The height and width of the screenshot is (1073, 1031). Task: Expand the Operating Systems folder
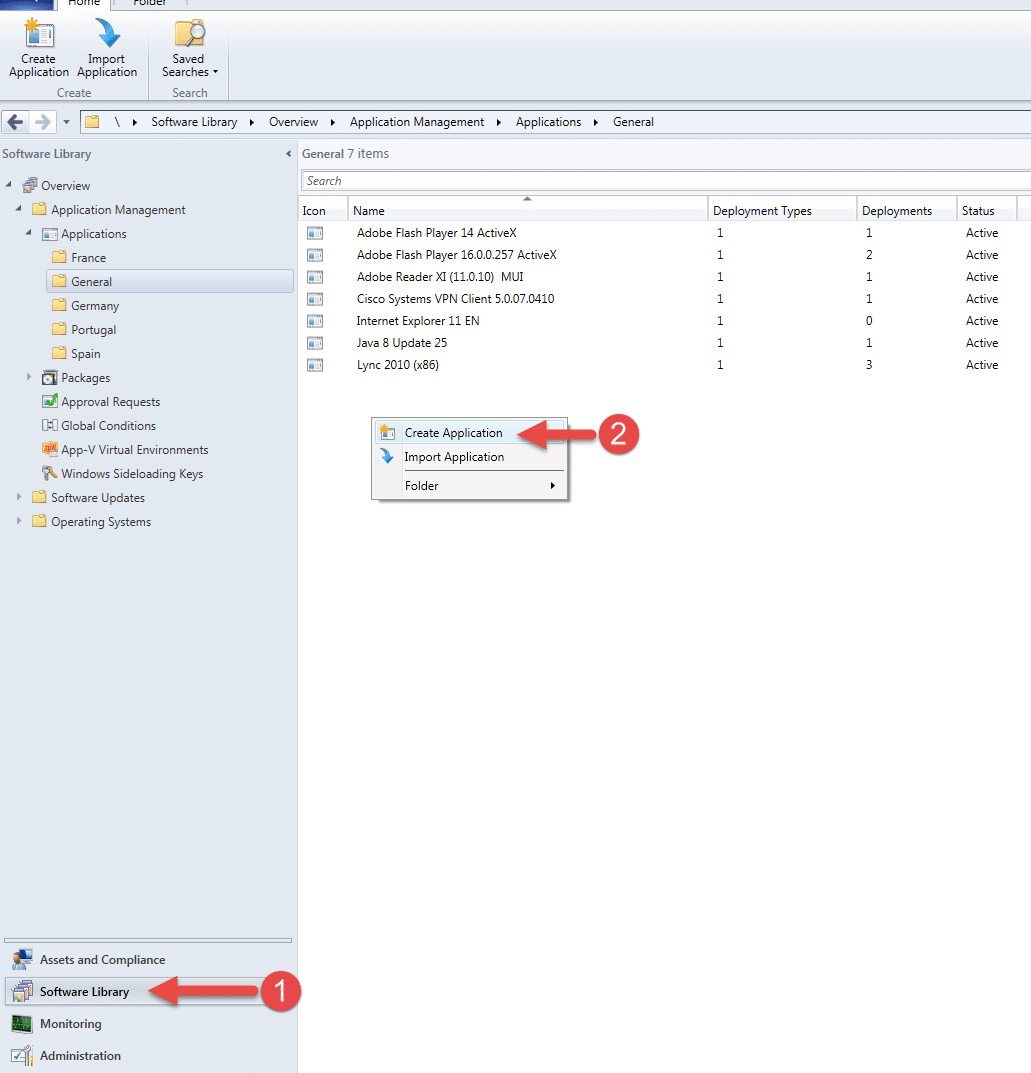(x=18, y=521)
